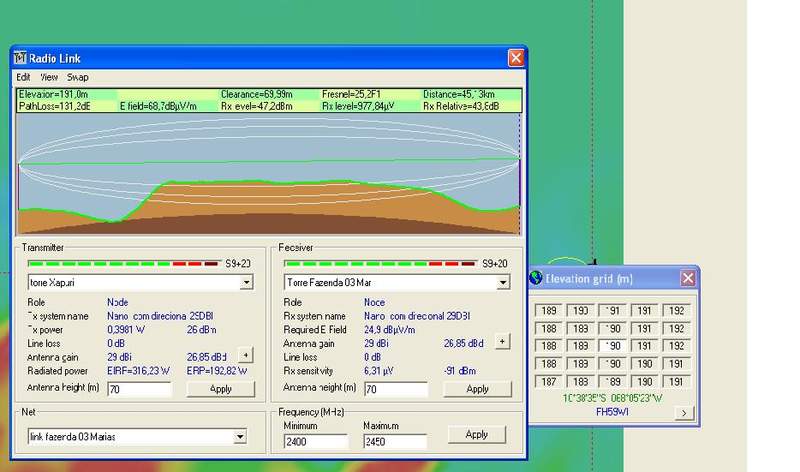
Task: Expand the transmitter station dropdown
Action: click(246, 282)
